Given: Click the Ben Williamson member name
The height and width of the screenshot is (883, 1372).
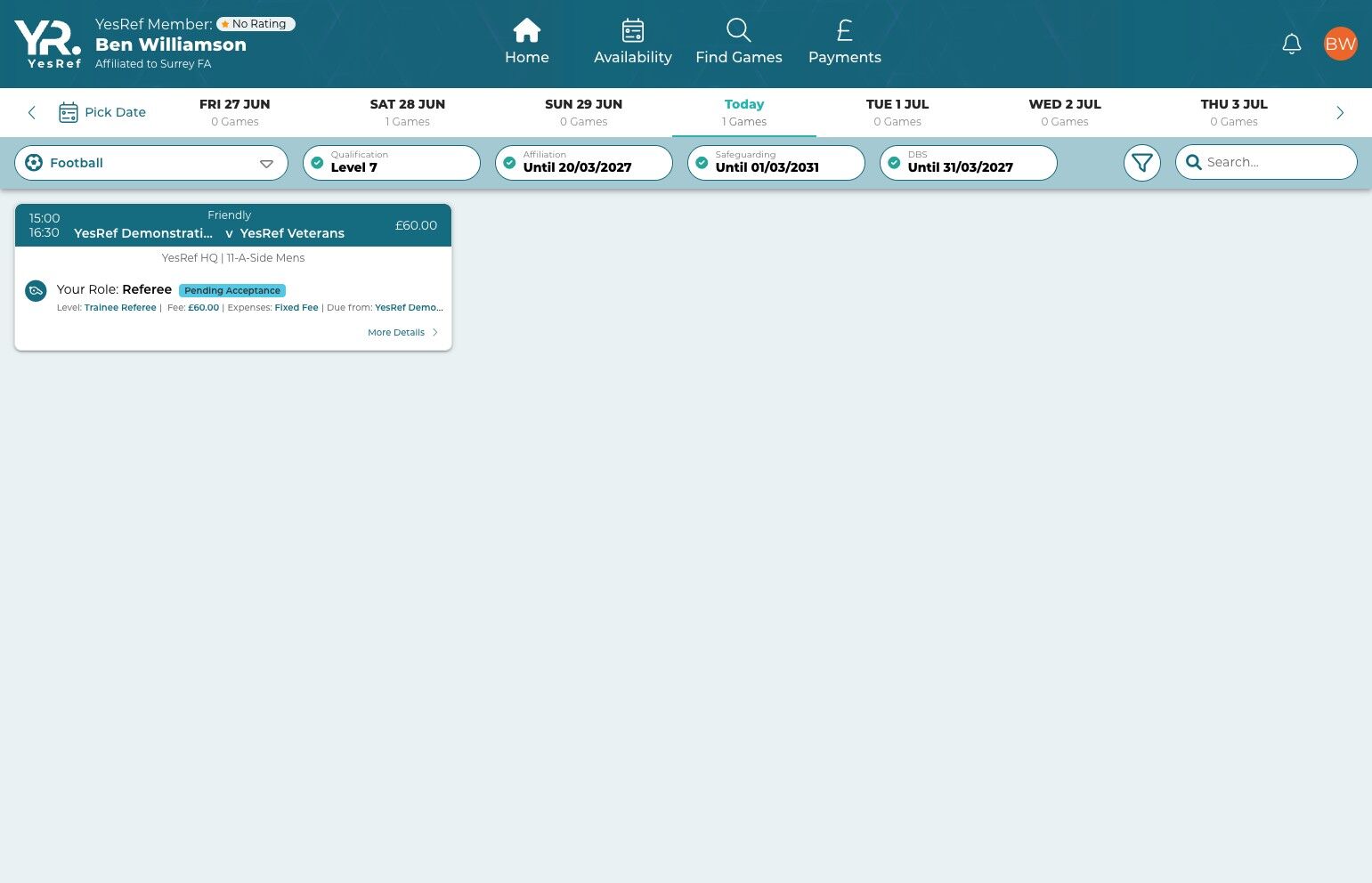Looking at the screenshot, I should click(x=171, y=45).
